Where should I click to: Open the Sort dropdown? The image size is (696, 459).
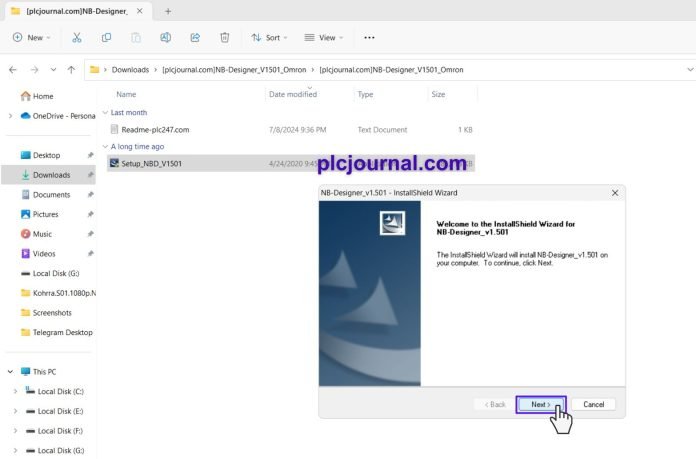[269, 38]
